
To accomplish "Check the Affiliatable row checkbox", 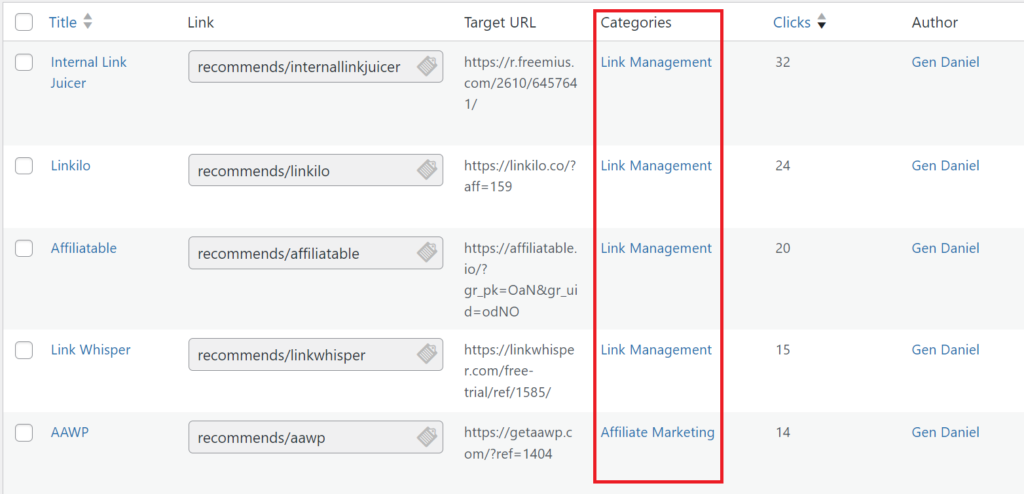I will (x=24, y=248).
